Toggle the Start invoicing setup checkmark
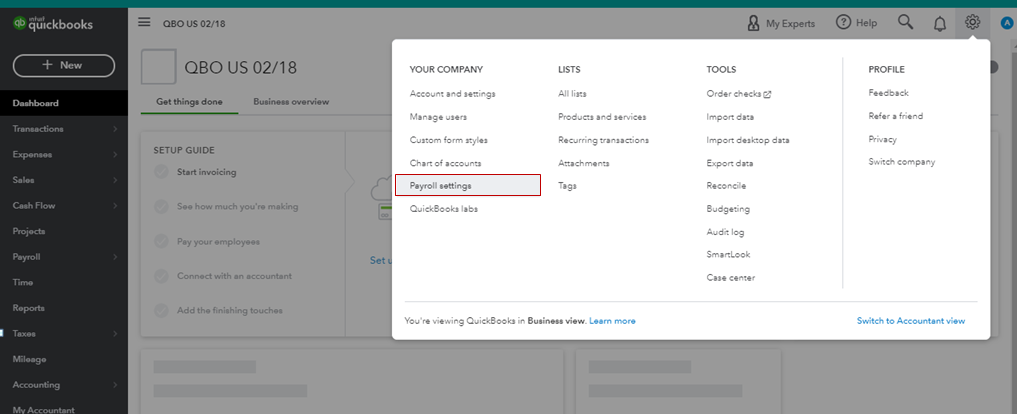Screen dimensions: 1017x414 pos(161,172)
